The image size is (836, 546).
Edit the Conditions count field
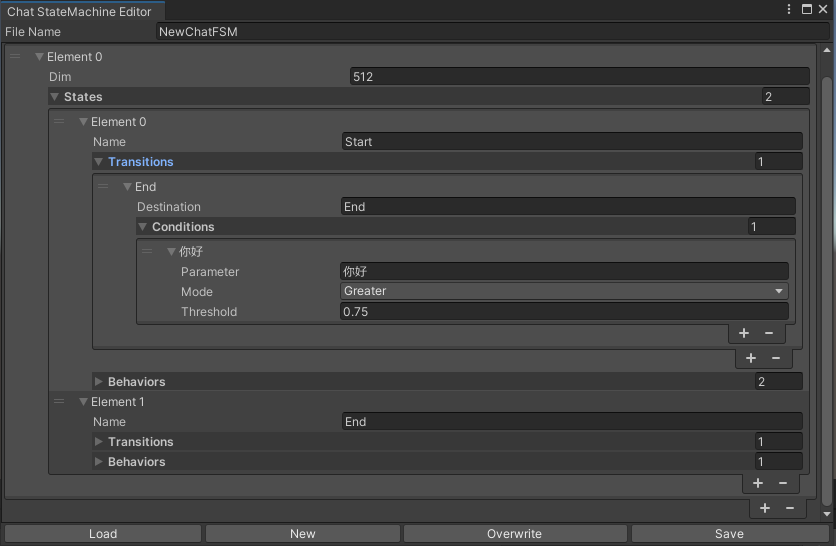771,227
